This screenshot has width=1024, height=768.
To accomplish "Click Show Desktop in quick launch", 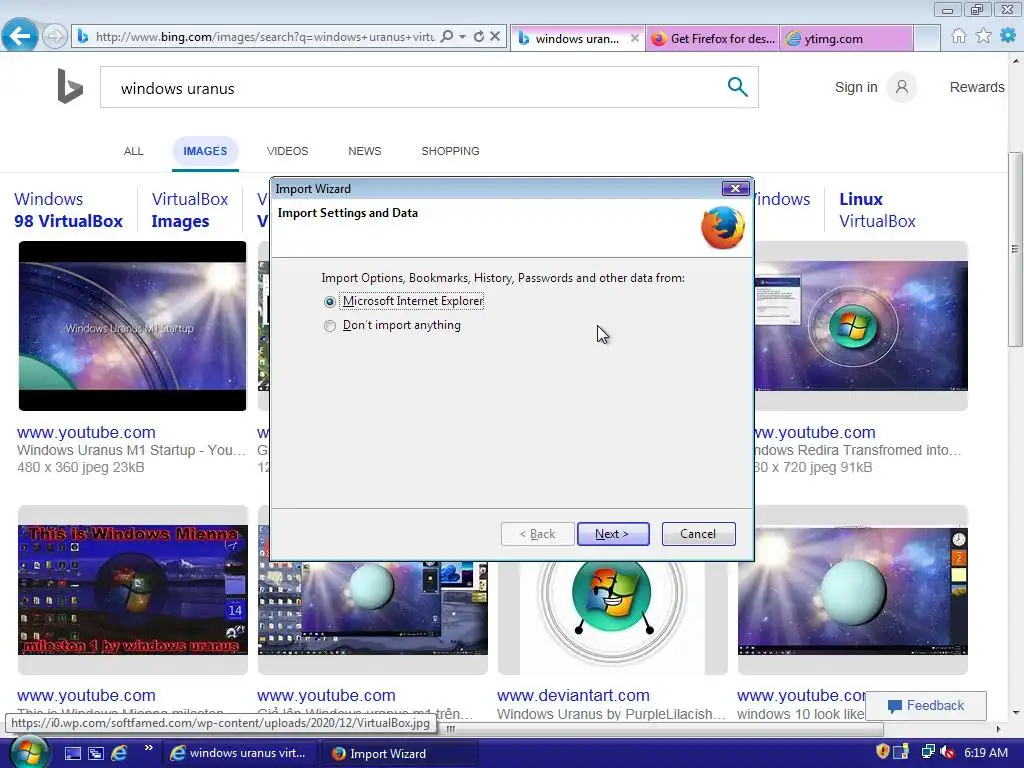I will (x=73, y=754).
